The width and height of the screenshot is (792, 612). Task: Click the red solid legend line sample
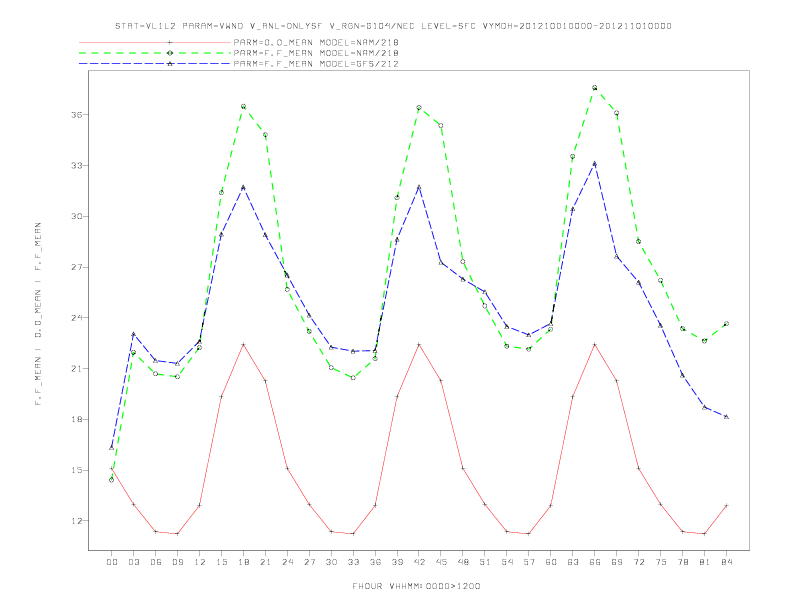point(155,42)
